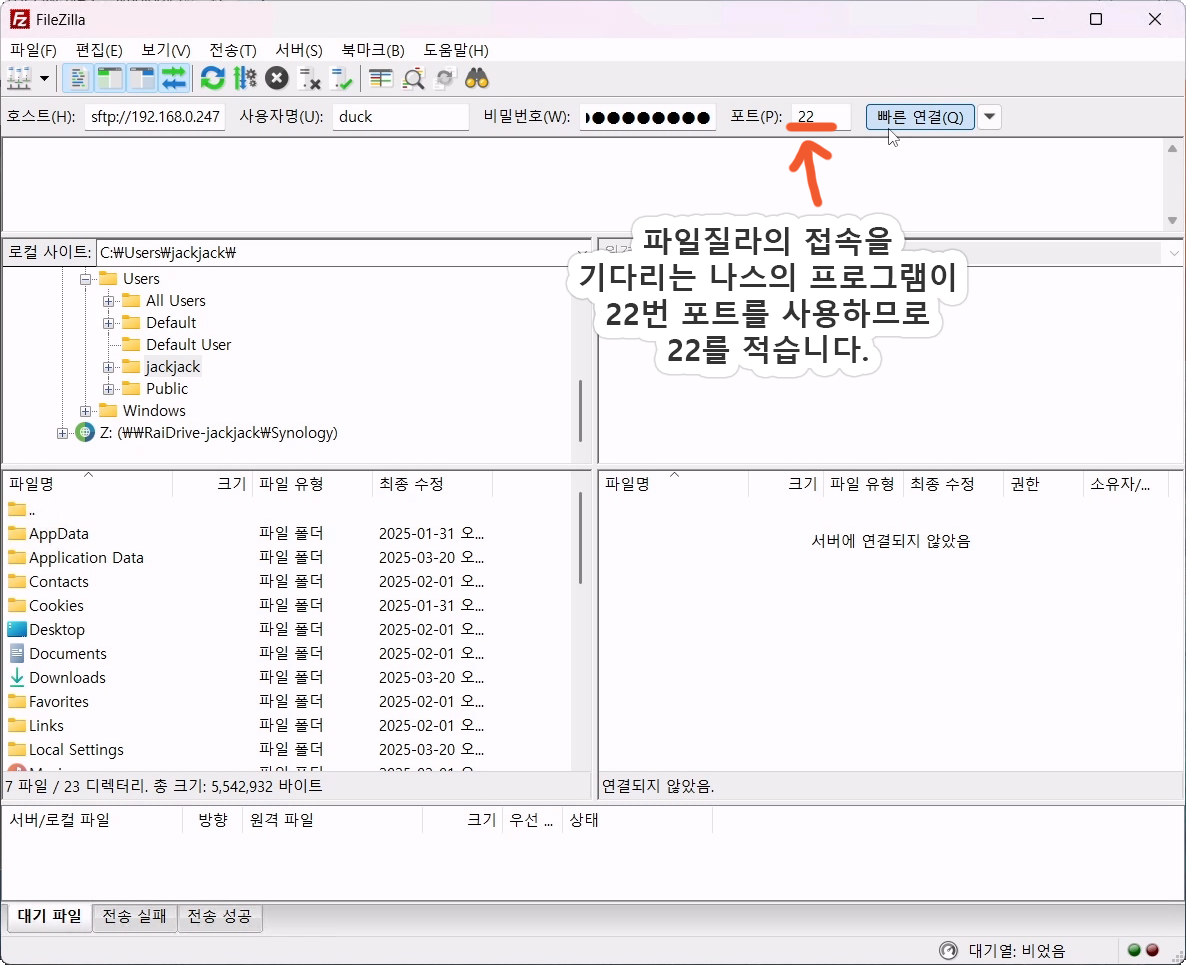Screen dimensions: 1186x965
Task: Toggle synchronized browsing
Action: tap(445, 78)
